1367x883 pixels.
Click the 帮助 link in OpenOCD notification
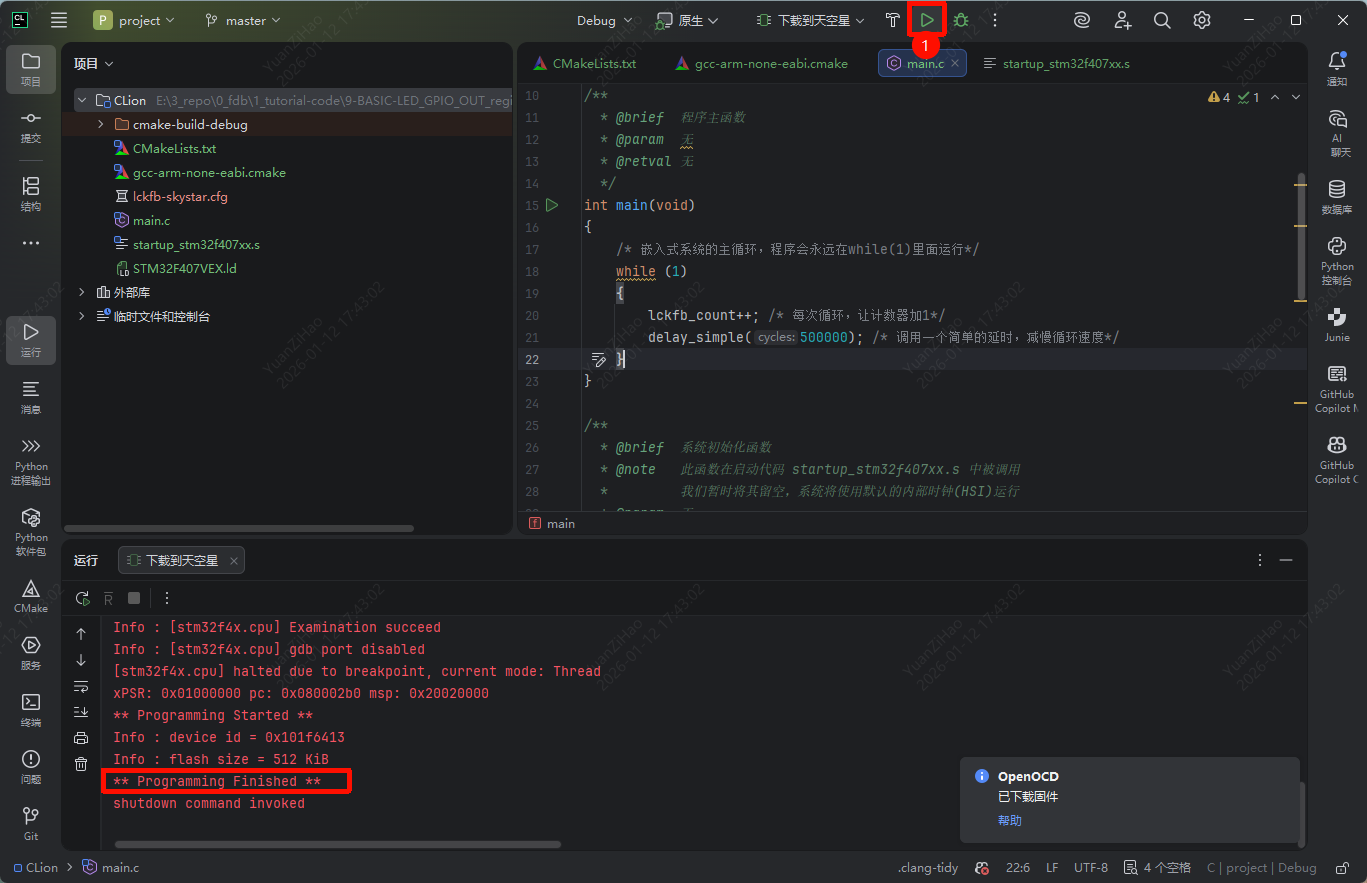click(1009, 821)
